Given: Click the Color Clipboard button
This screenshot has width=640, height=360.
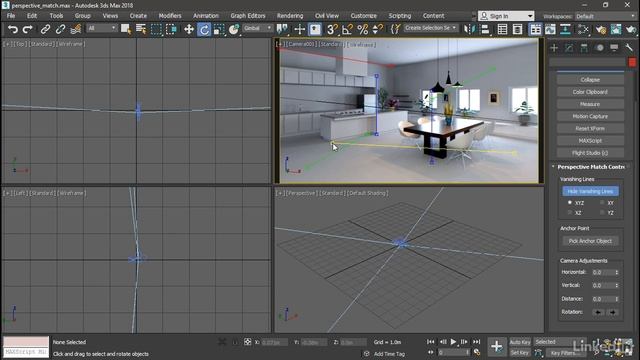Looking at the screenshot, I should tap(590, 92).
